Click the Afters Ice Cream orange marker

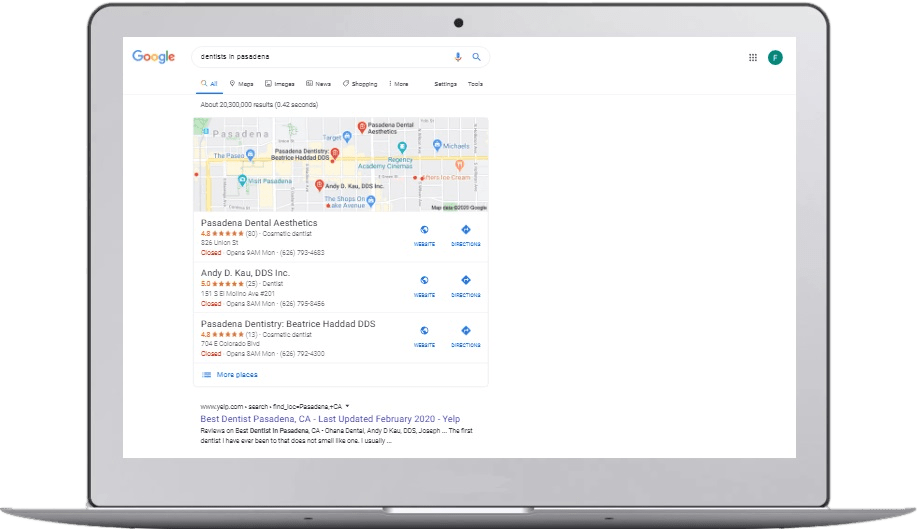tap(460, 165)
